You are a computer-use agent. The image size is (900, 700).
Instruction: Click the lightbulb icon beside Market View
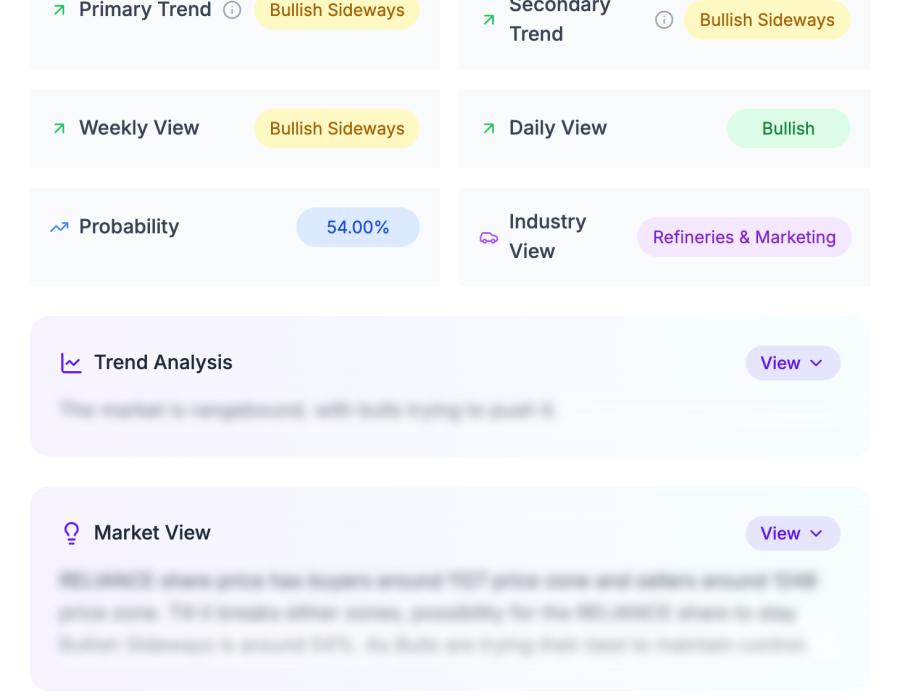pos(71,533)
